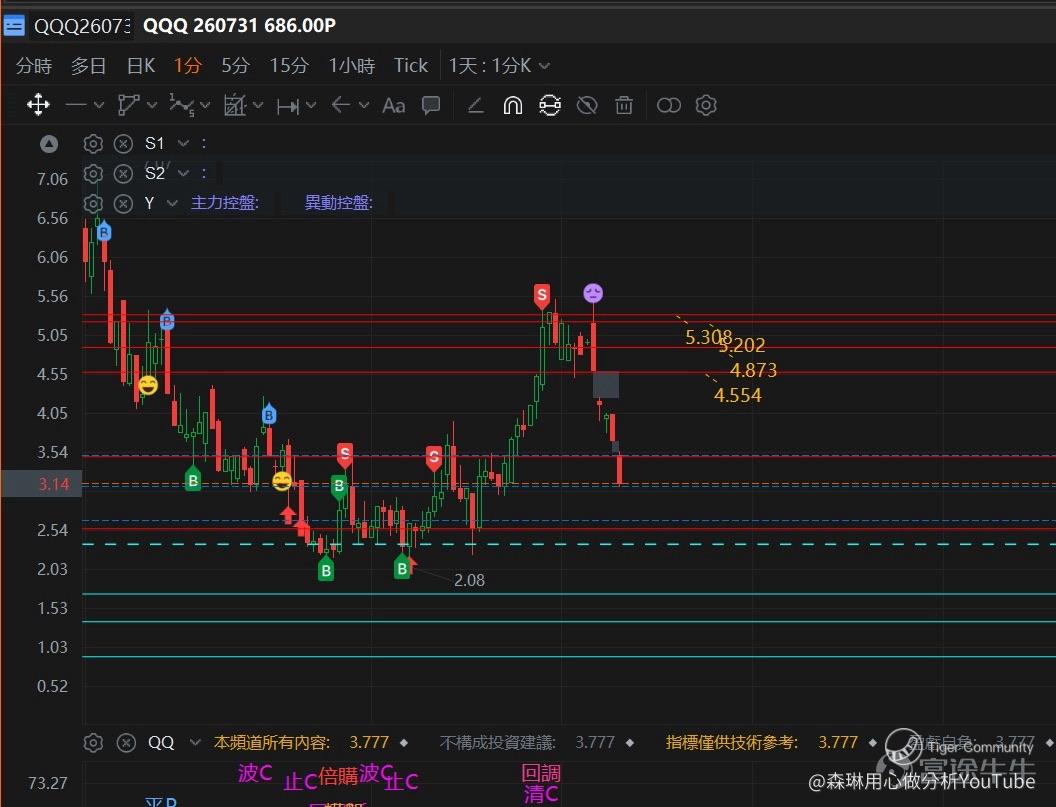Open settings for S2 indicator
1056x807 pixels.
click(93, 173)
